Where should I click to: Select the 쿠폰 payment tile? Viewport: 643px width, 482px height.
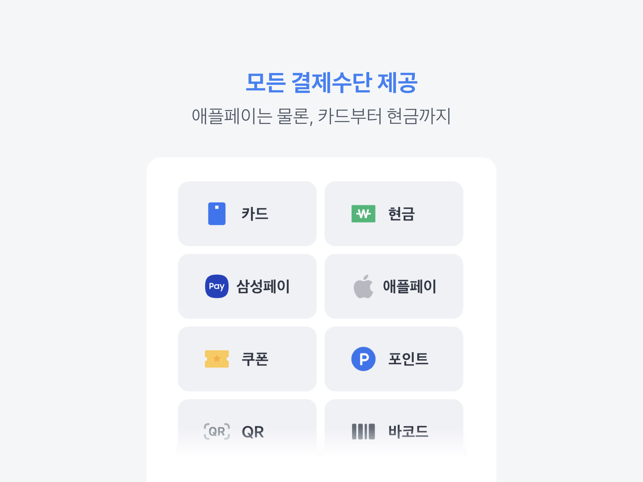click(x=247, y=359)
